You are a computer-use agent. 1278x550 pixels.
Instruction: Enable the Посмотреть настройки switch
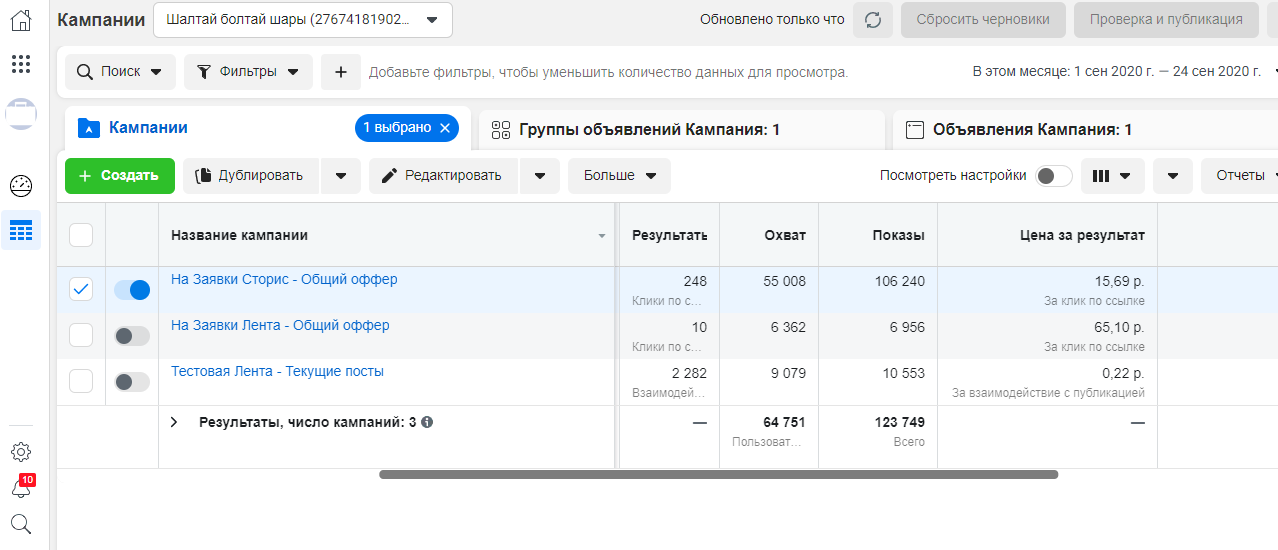click(1053, 176)
